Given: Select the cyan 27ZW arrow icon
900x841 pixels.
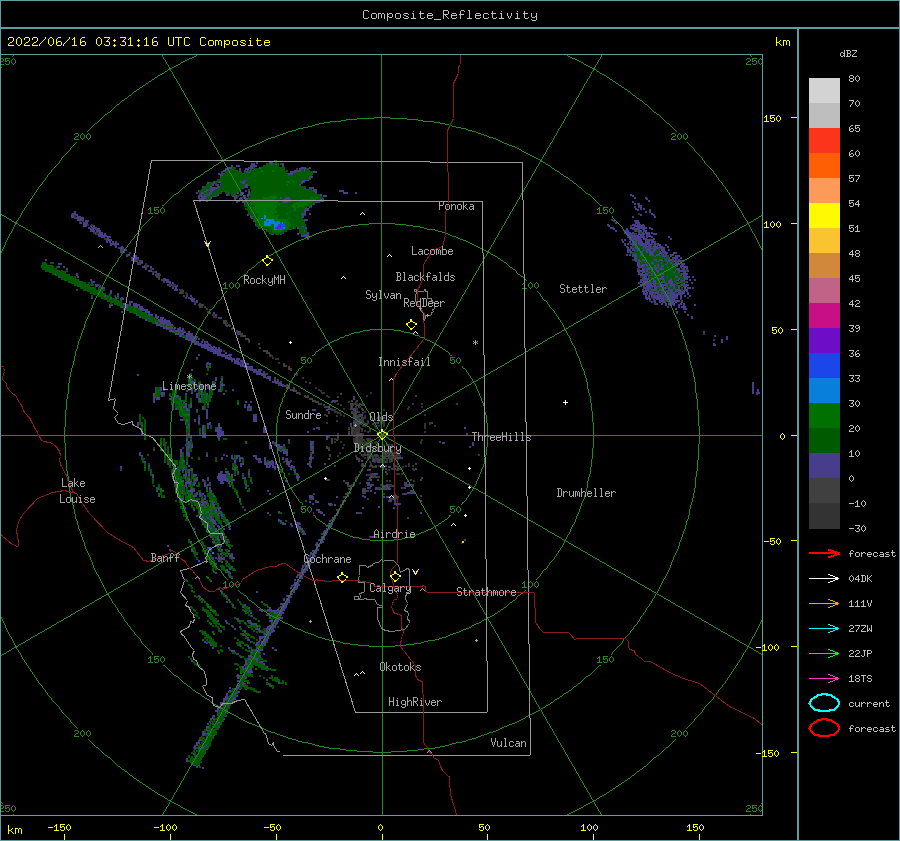Looking at the screenshot, I should pyautogui.click(x=824, y=629).
